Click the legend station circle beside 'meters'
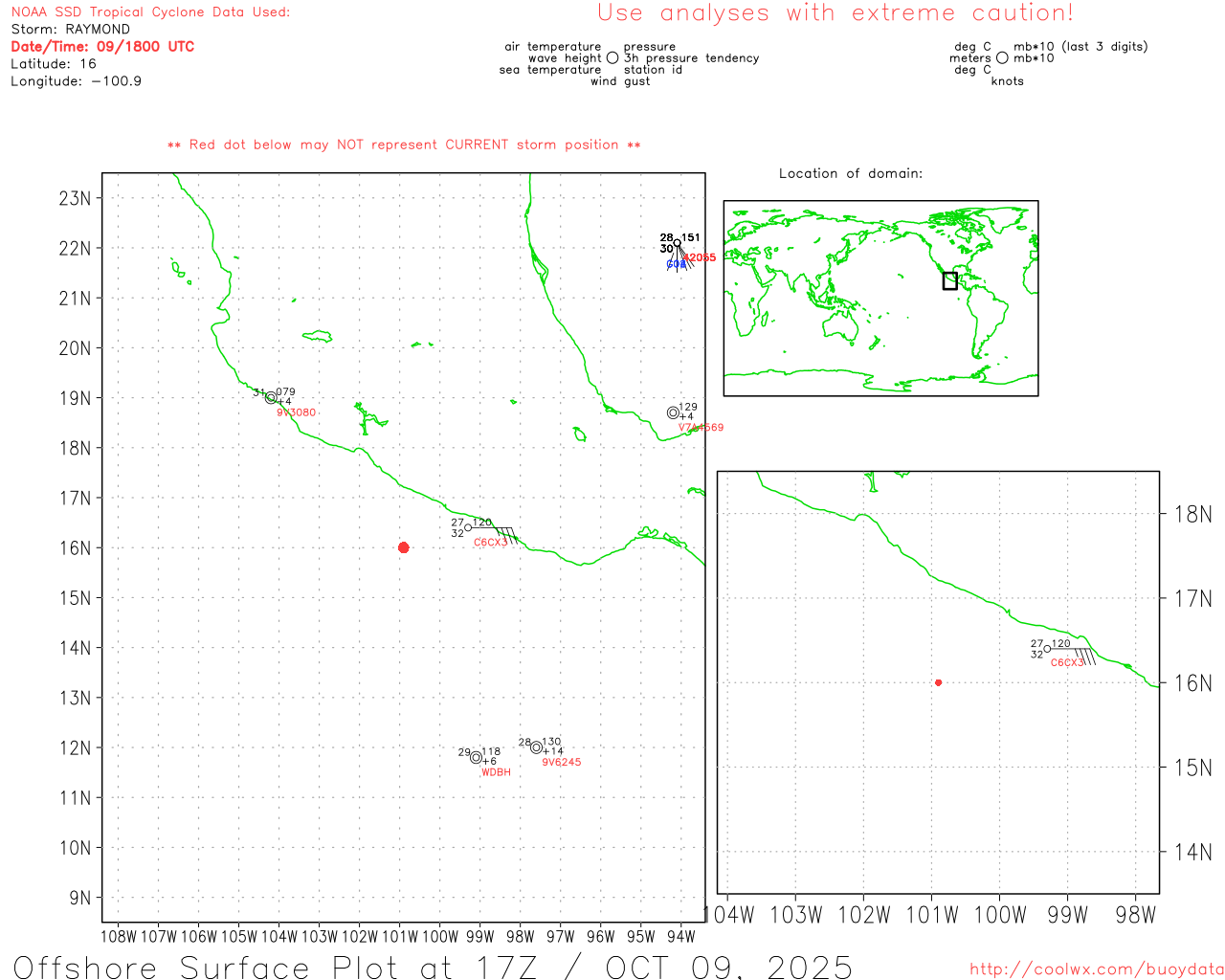The width and height of the screenshot is (1225, 980). [x=1002, y=58]
